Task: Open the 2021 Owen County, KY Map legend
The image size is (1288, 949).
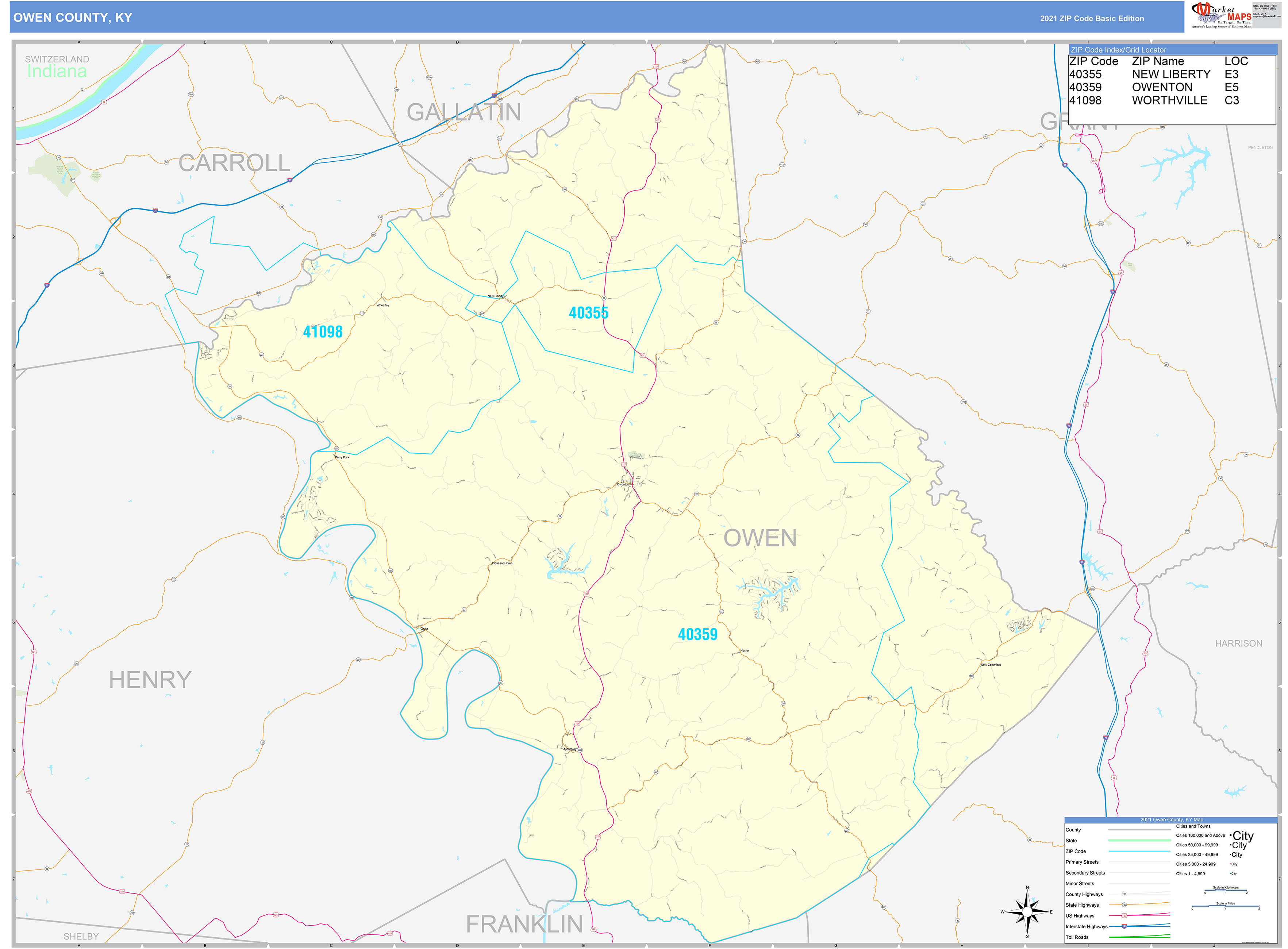Action: pyautogui.click(x=1172, y=820)
